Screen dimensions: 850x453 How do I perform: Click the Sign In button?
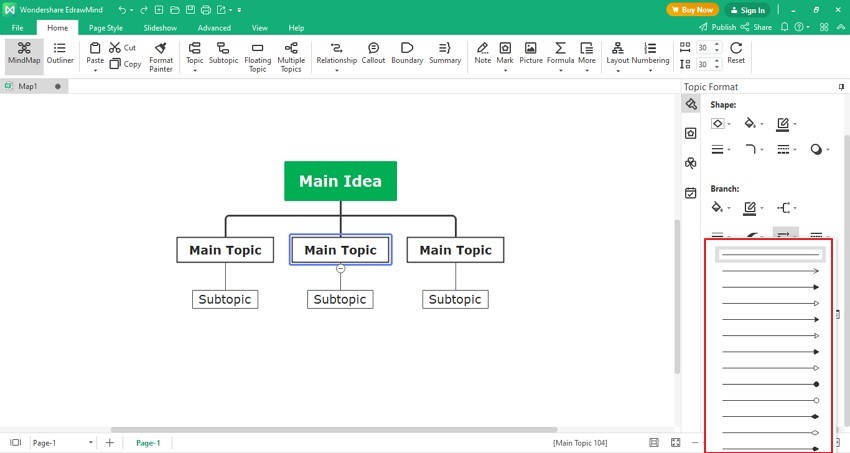[x=747, y=10]
